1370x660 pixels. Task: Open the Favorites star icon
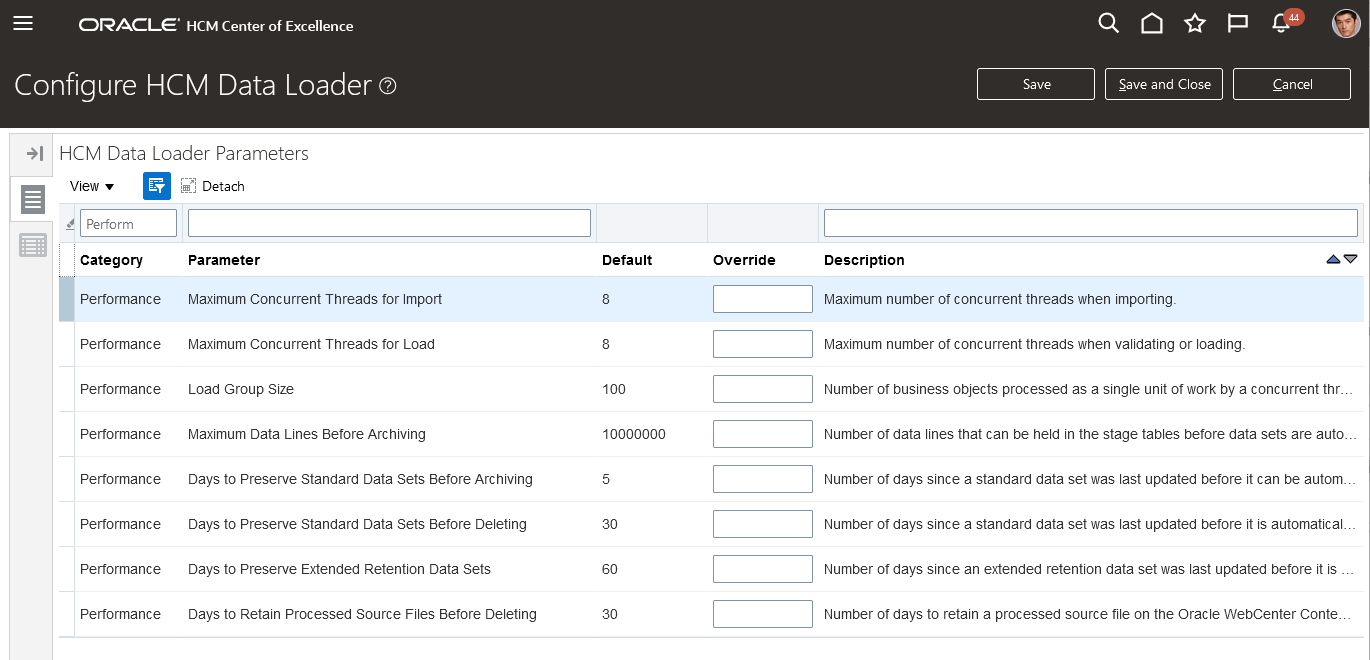click(x=1195, y=24)
